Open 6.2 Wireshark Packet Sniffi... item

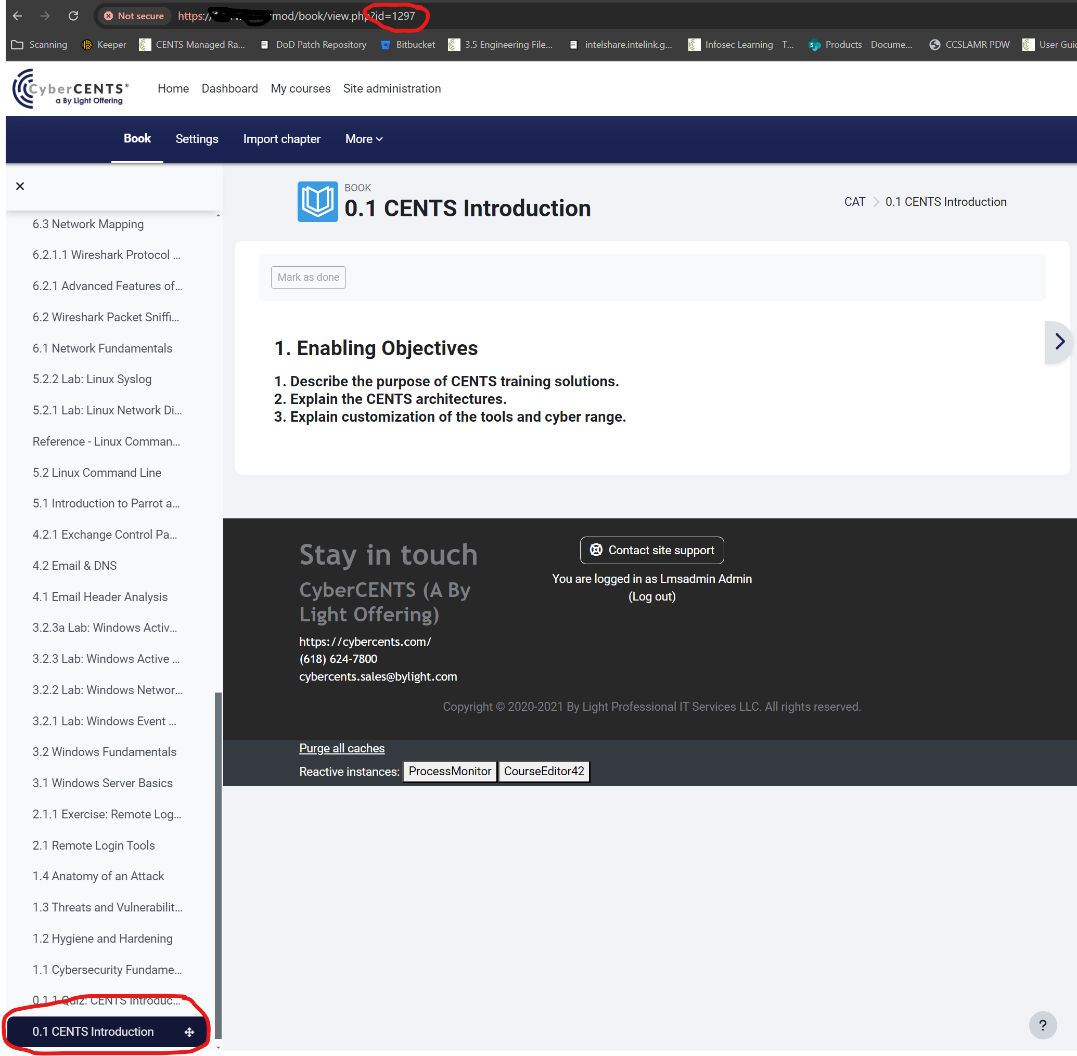pyautogui.click(x=106, y=317)
